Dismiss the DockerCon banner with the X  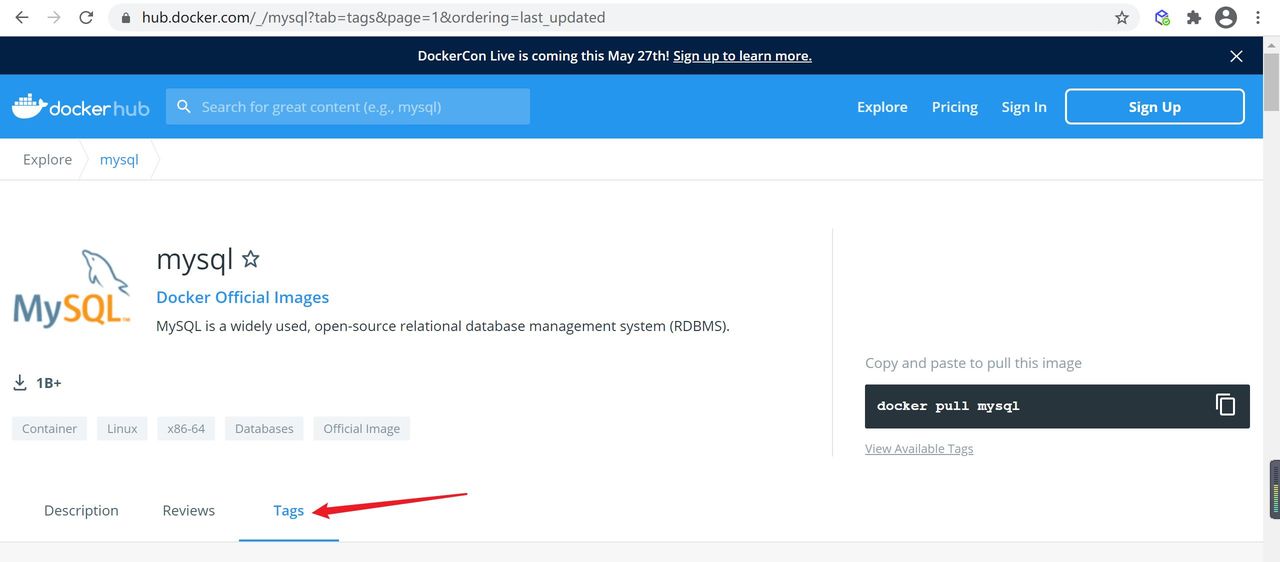pos(1236,56)
